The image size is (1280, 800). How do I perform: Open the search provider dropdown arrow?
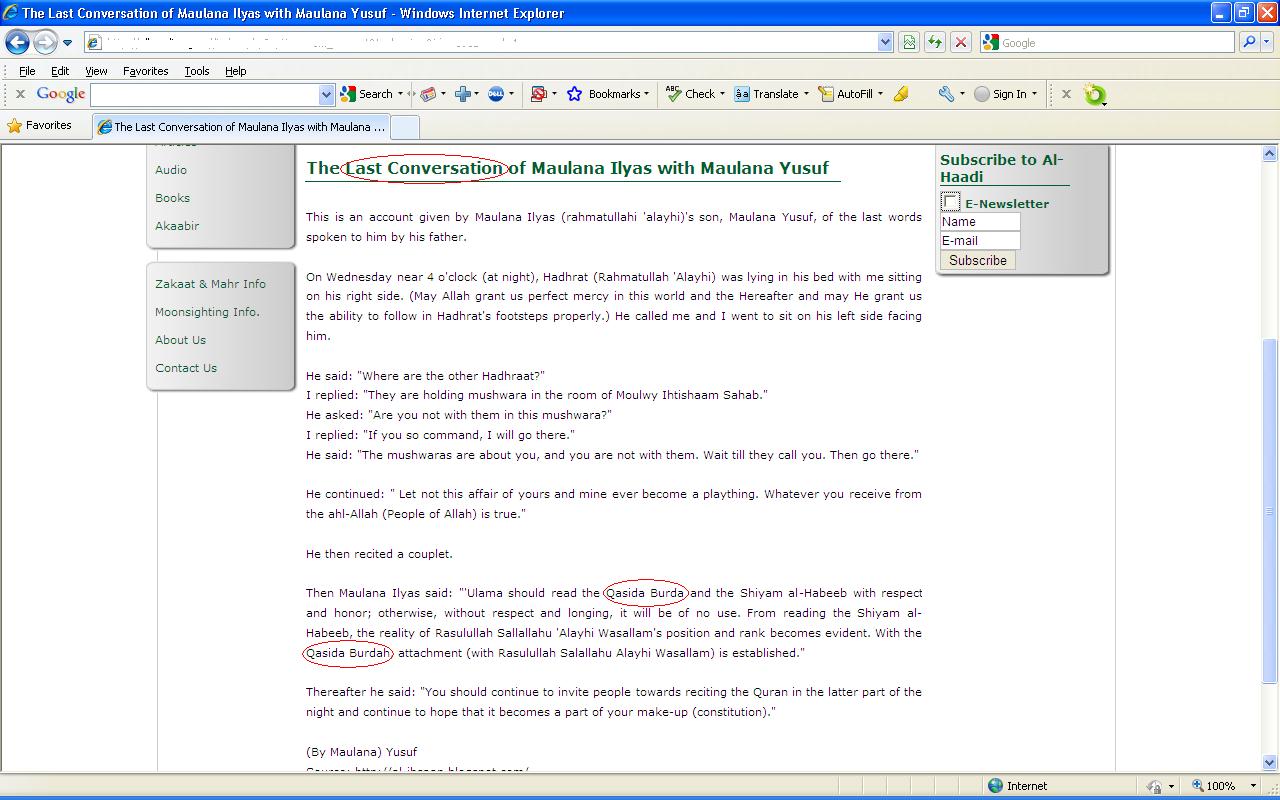click(x=1267, y=42)
